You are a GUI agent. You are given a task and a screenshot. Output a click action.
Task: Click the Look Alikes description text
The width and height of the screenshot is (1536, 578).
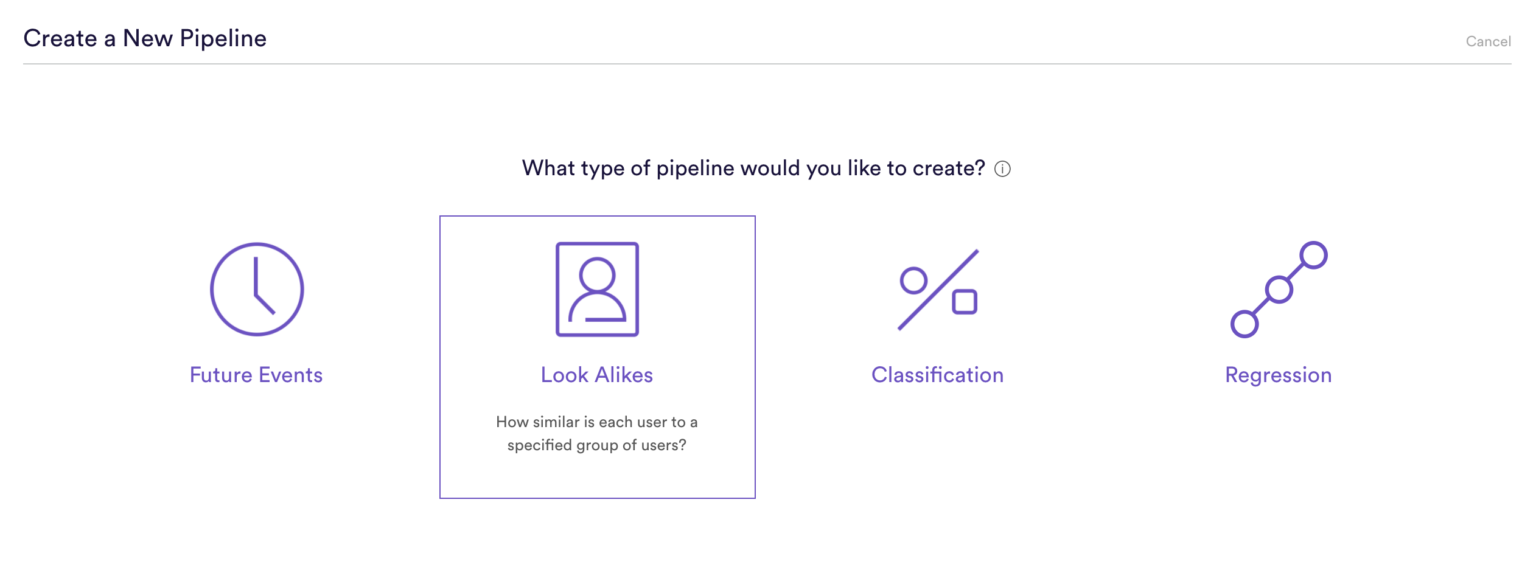(x=597, y=433)
